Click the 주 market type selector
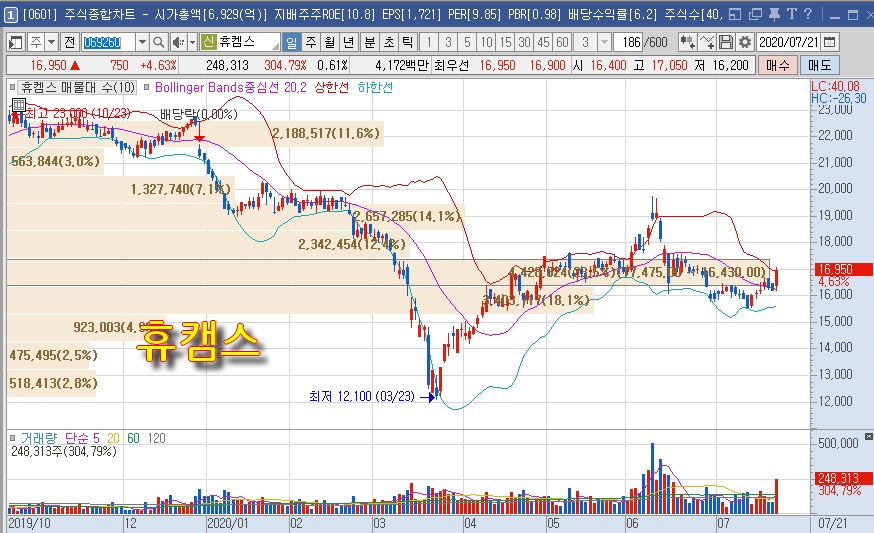The width and height of the screenshot is (874, 533). pos(36,42)
